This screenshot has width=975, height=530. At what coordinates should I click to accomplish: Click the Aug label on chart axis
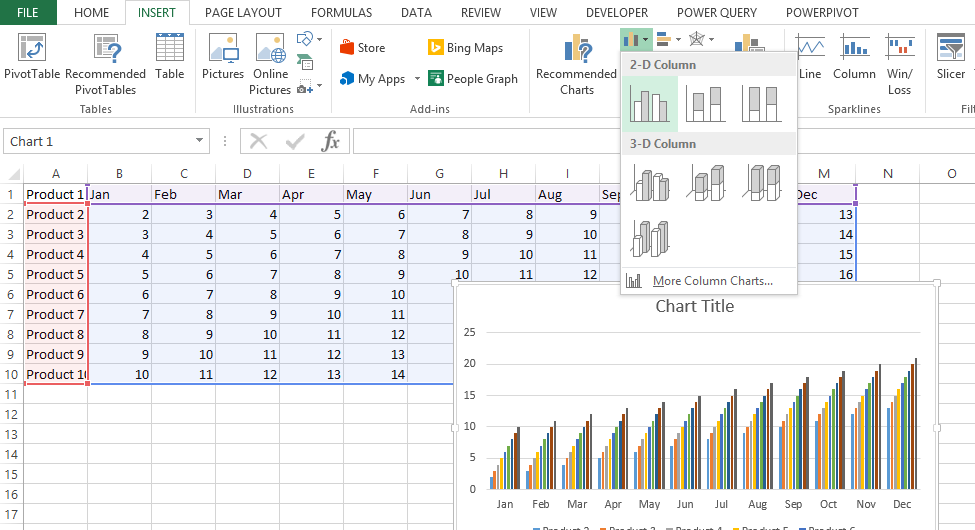(757, 504)
